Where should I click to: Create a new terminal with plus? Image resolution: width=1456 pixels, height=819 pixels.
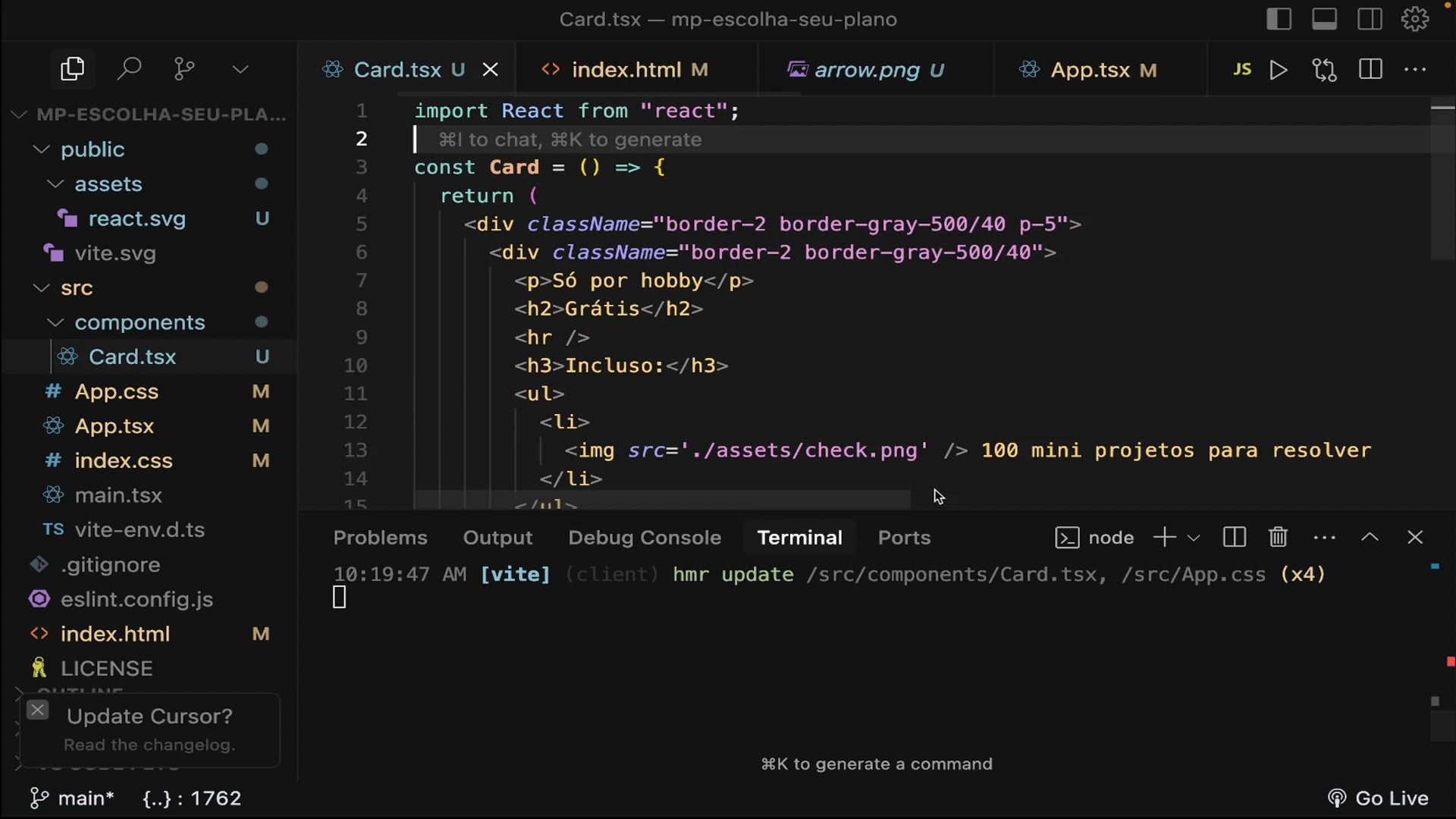coord(1164,538)
